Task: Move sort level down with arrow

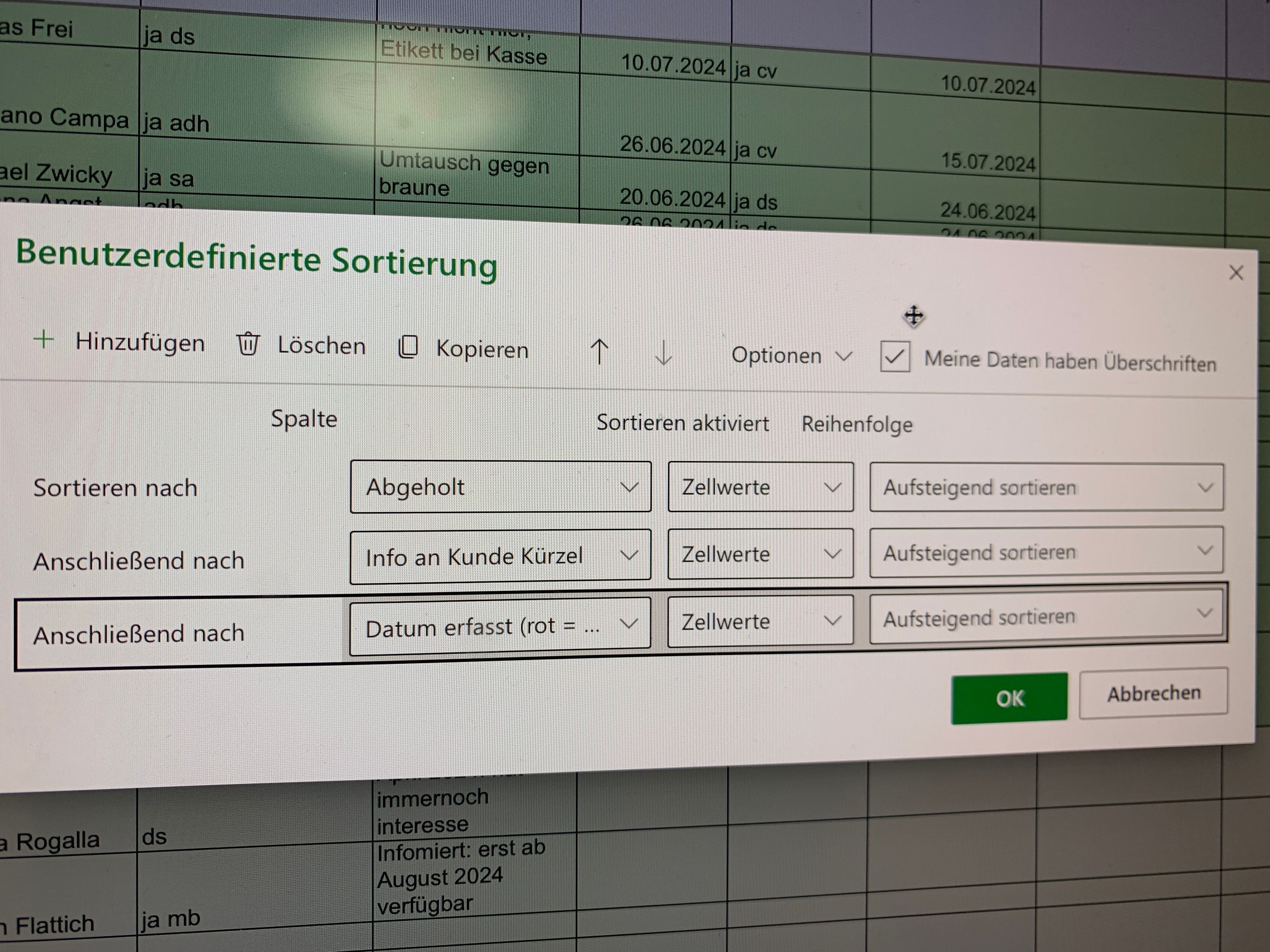Action: (663, 353)
